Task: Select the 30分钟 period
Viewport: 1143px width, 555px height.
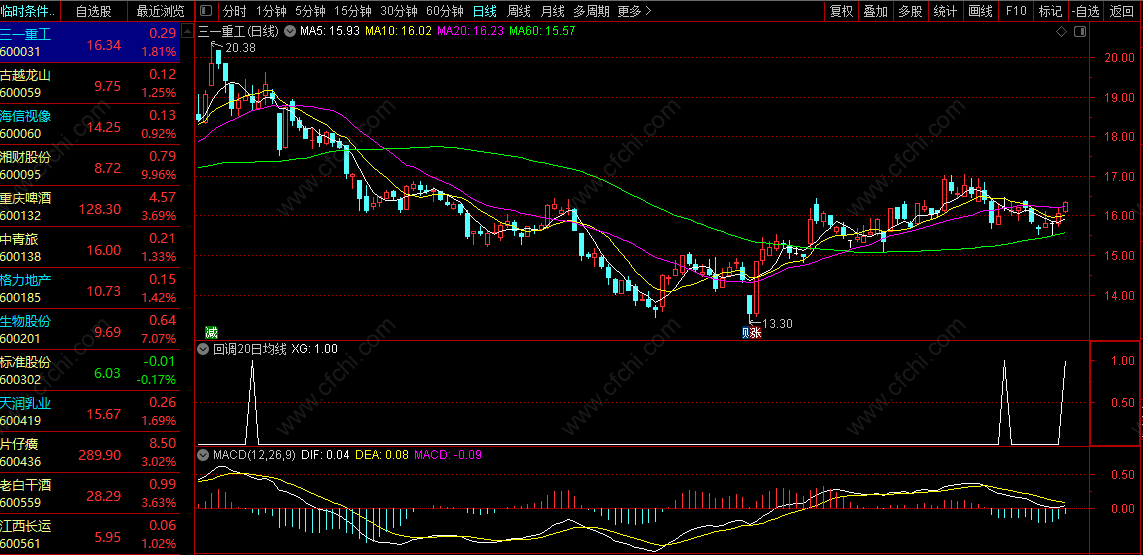Action: click(x=399, y=11)
